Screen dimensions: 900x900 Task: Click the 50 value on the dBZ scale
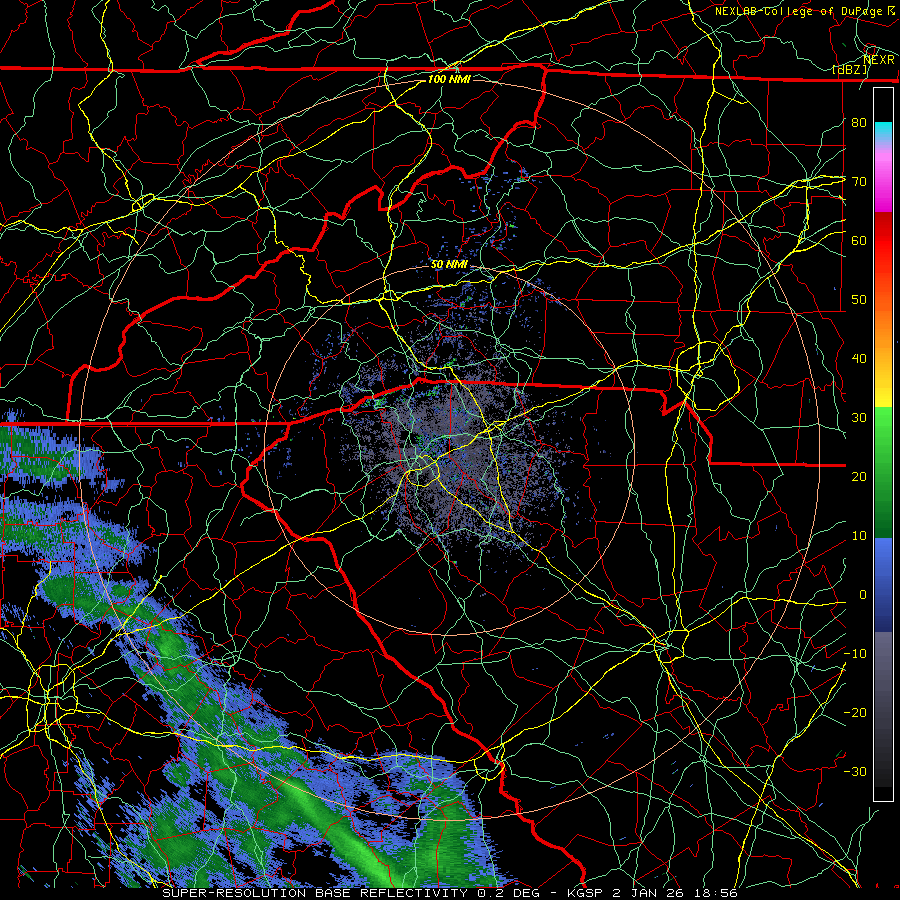859,300
